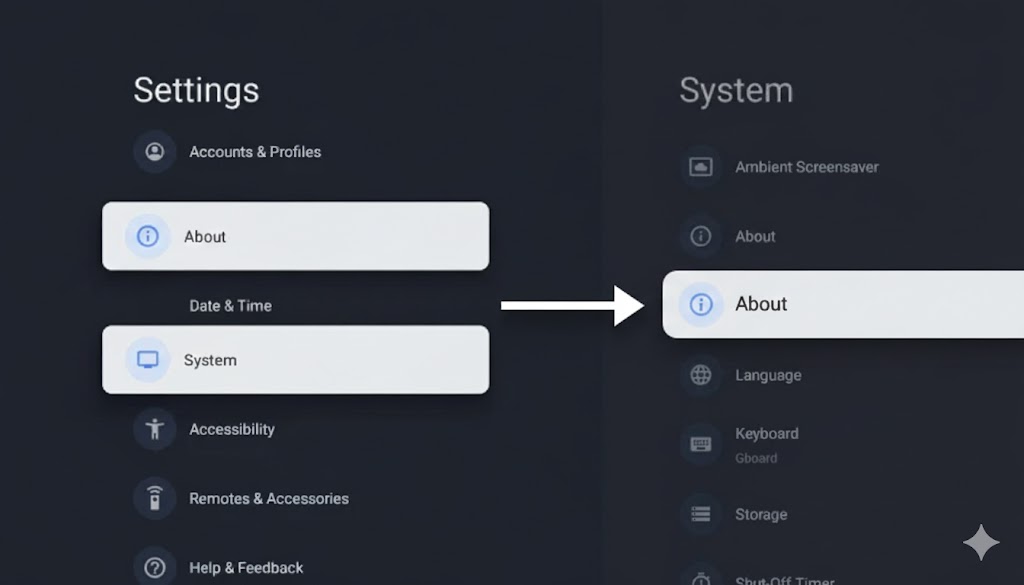Select the highlighted About card in Settings list
1024x585 pixels.
[x=295, y=236]
